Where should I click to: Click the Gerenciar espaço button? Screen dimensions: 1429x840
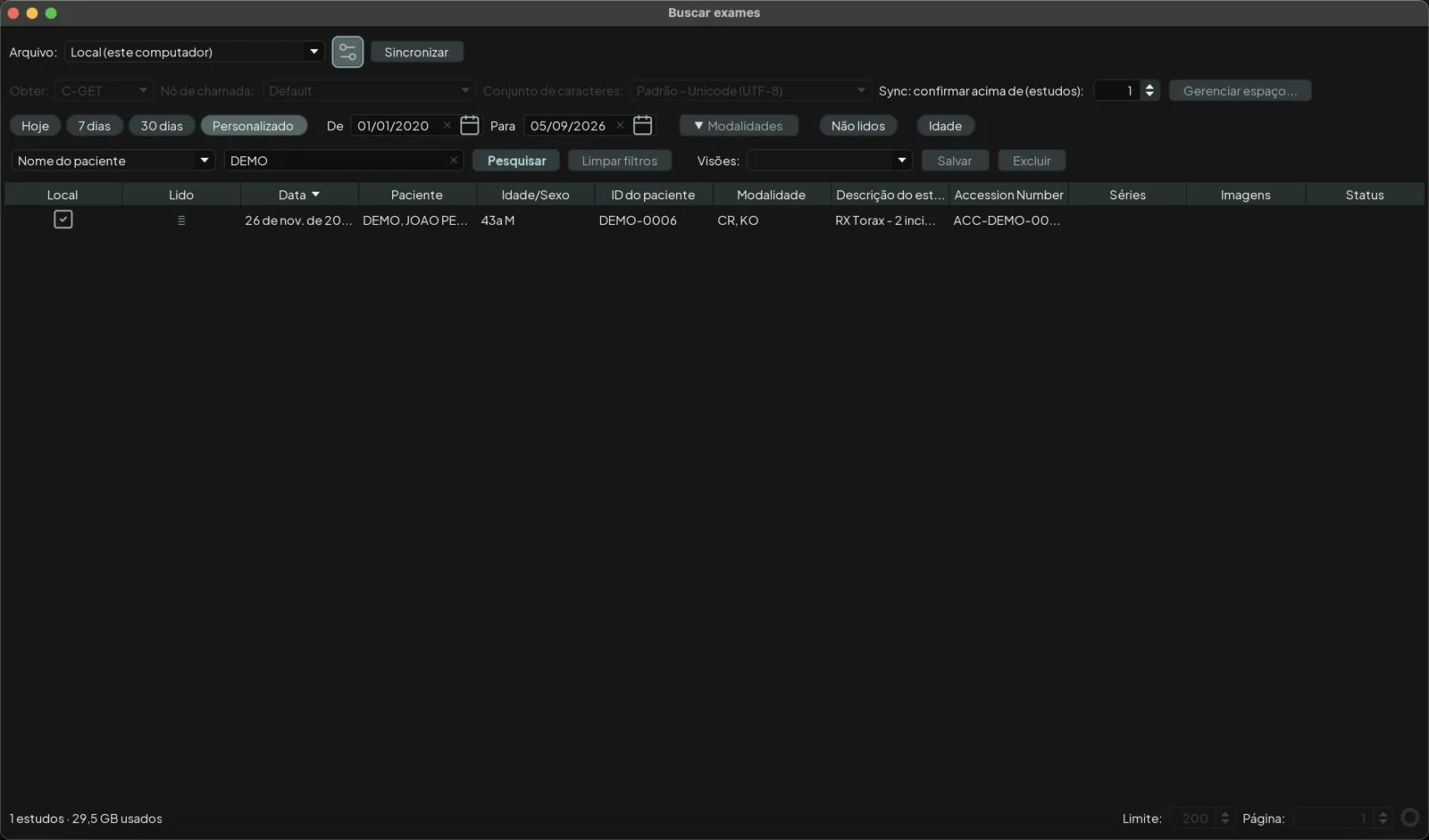coord(1240,91)
